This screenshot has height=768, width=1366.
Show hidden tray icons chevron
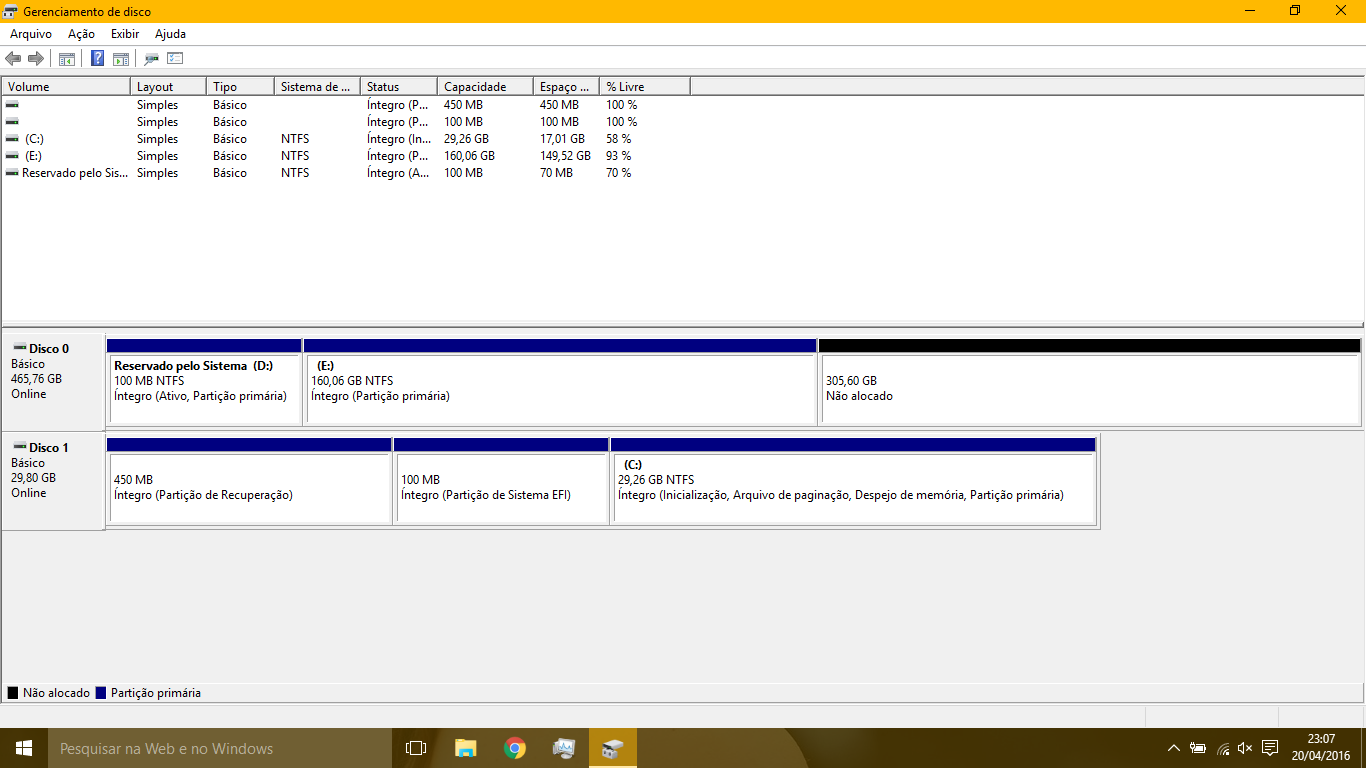(1174, 748)
